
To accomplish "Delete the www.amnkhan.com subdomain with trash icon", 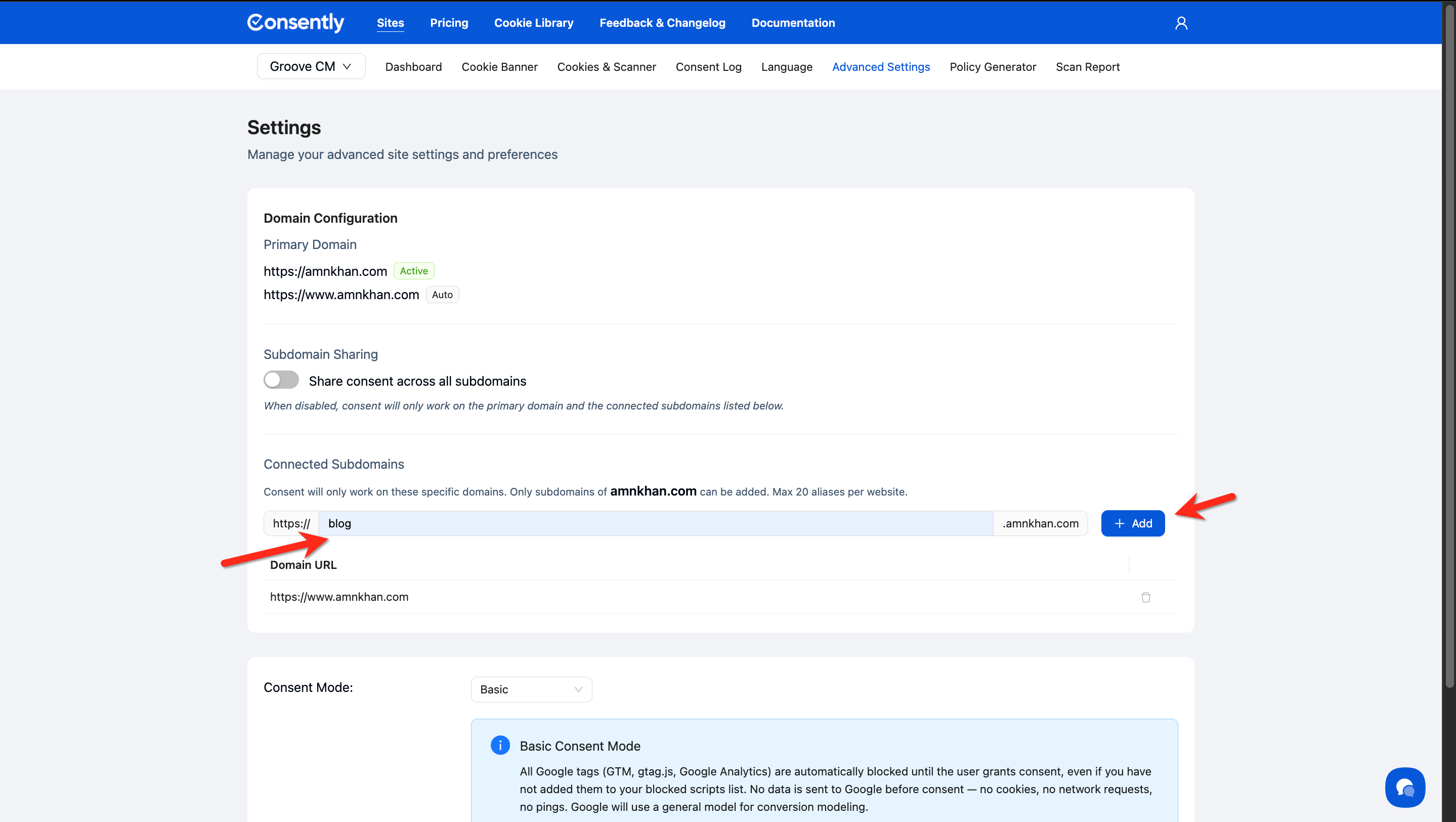I will click(x=1145, y=597).
